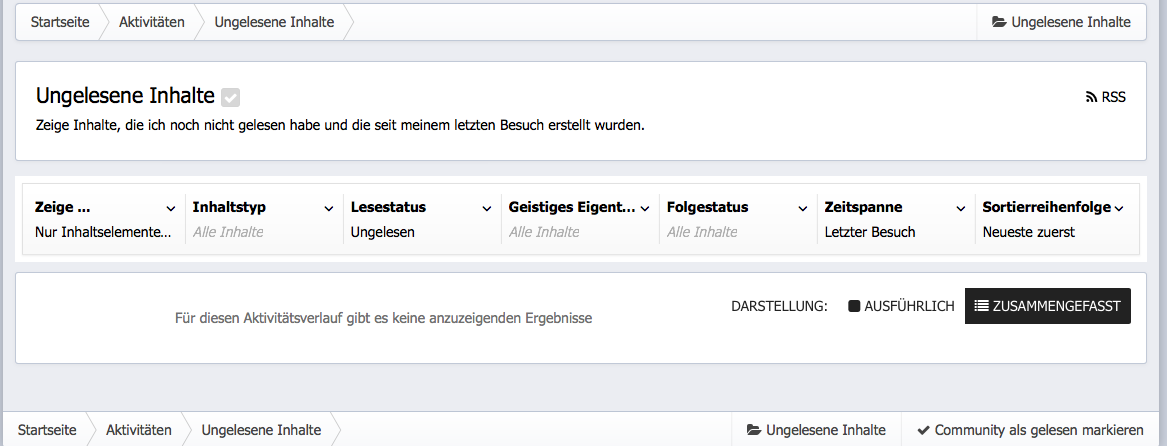Switch display to Zusammengefasst view
The width and height of the screenshot is (1167, 446).
coord(1047,306)
